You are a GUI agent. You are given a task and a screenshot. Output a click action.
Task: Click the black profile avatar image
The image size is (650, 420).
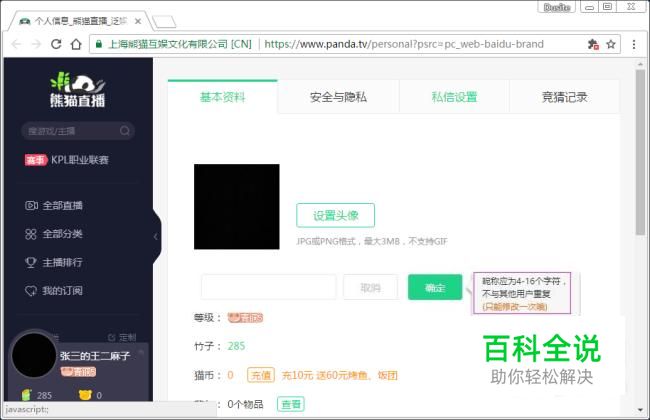click(237, 206)
